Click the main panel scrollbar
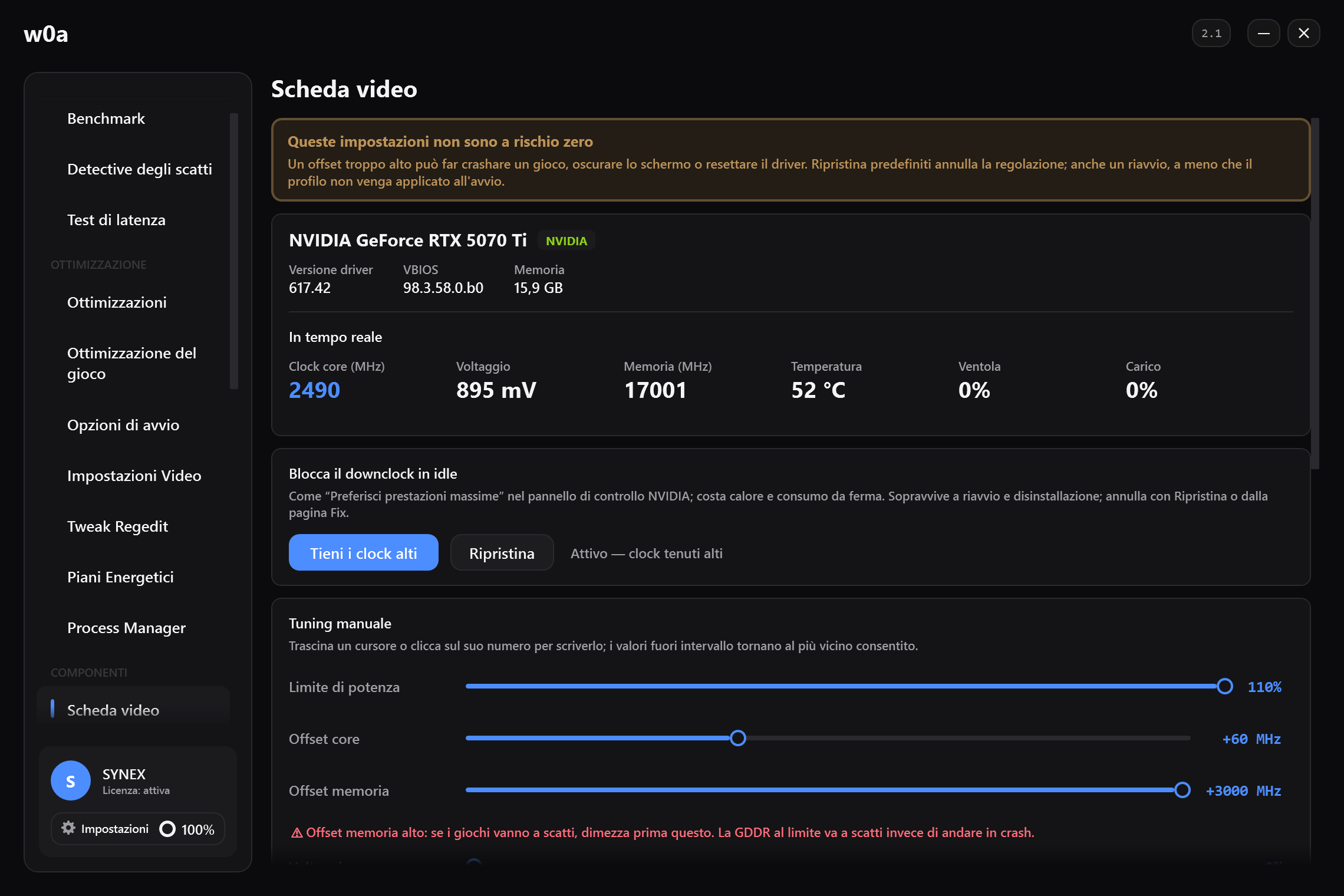Image resolution: width=1344 pixels, height=896 pixels. pos(1315,294)
